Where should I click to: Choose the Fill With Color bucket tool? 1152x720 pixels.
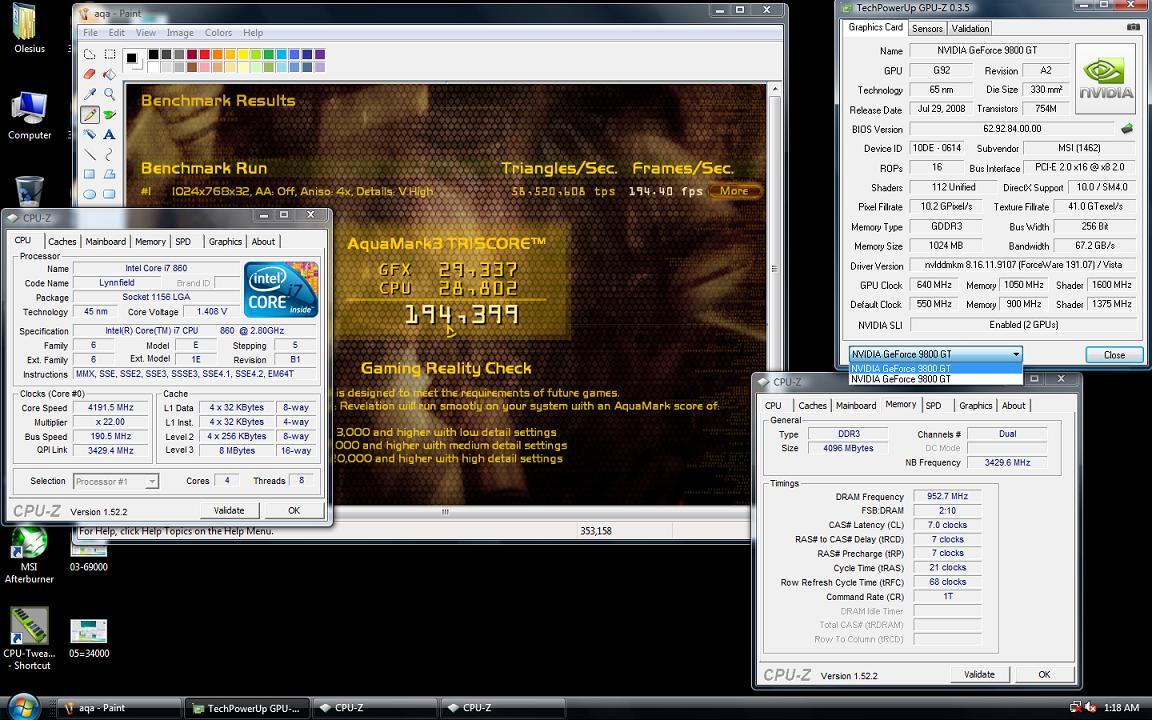109,74
